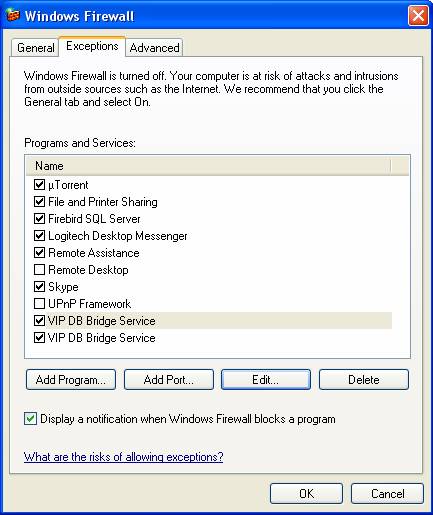Close the Windows Firewall dialog
This screenshot has width=433, height=515.
[x=418, y=15]
